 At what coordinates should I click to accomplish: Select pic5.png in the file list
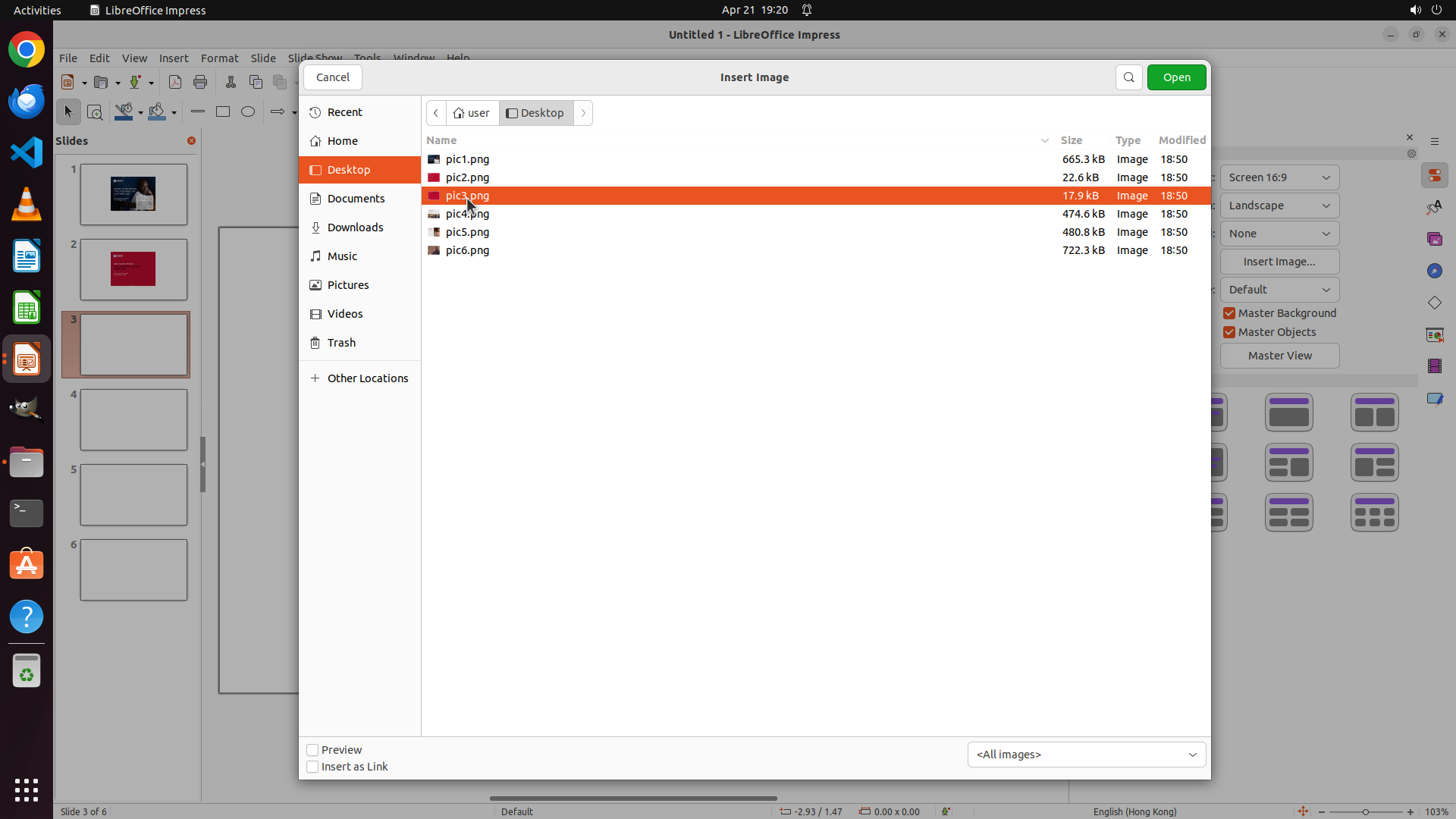[467, 232]
